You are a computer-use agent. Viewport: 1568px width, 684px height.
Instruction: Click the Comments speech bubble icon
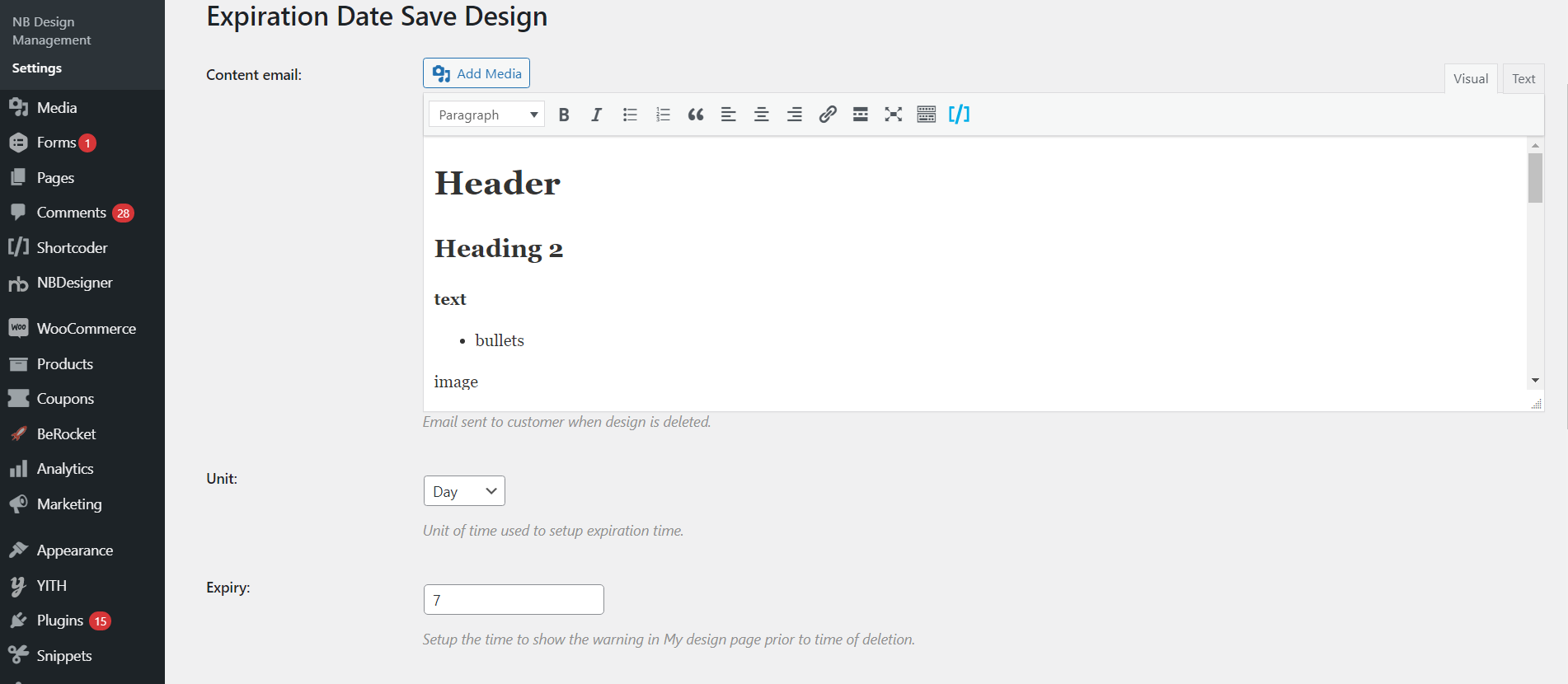click(18, 213)
